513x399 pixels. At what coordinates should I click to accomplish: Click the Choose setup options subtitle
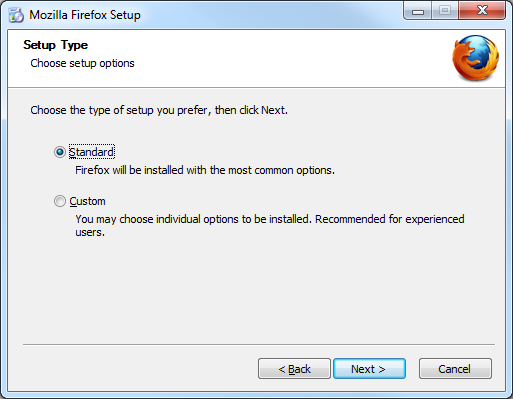coord(82,63)
